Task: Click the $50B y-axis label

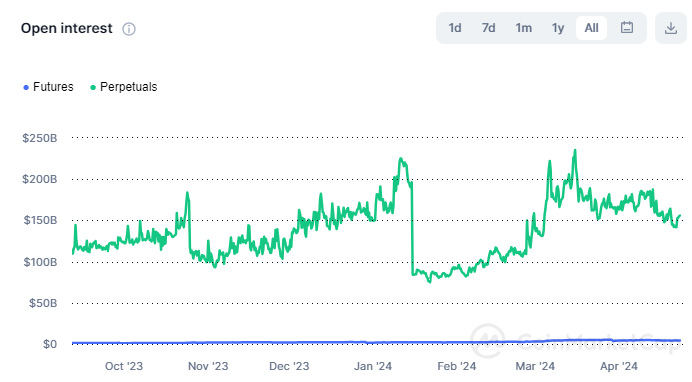Action: 43,303
